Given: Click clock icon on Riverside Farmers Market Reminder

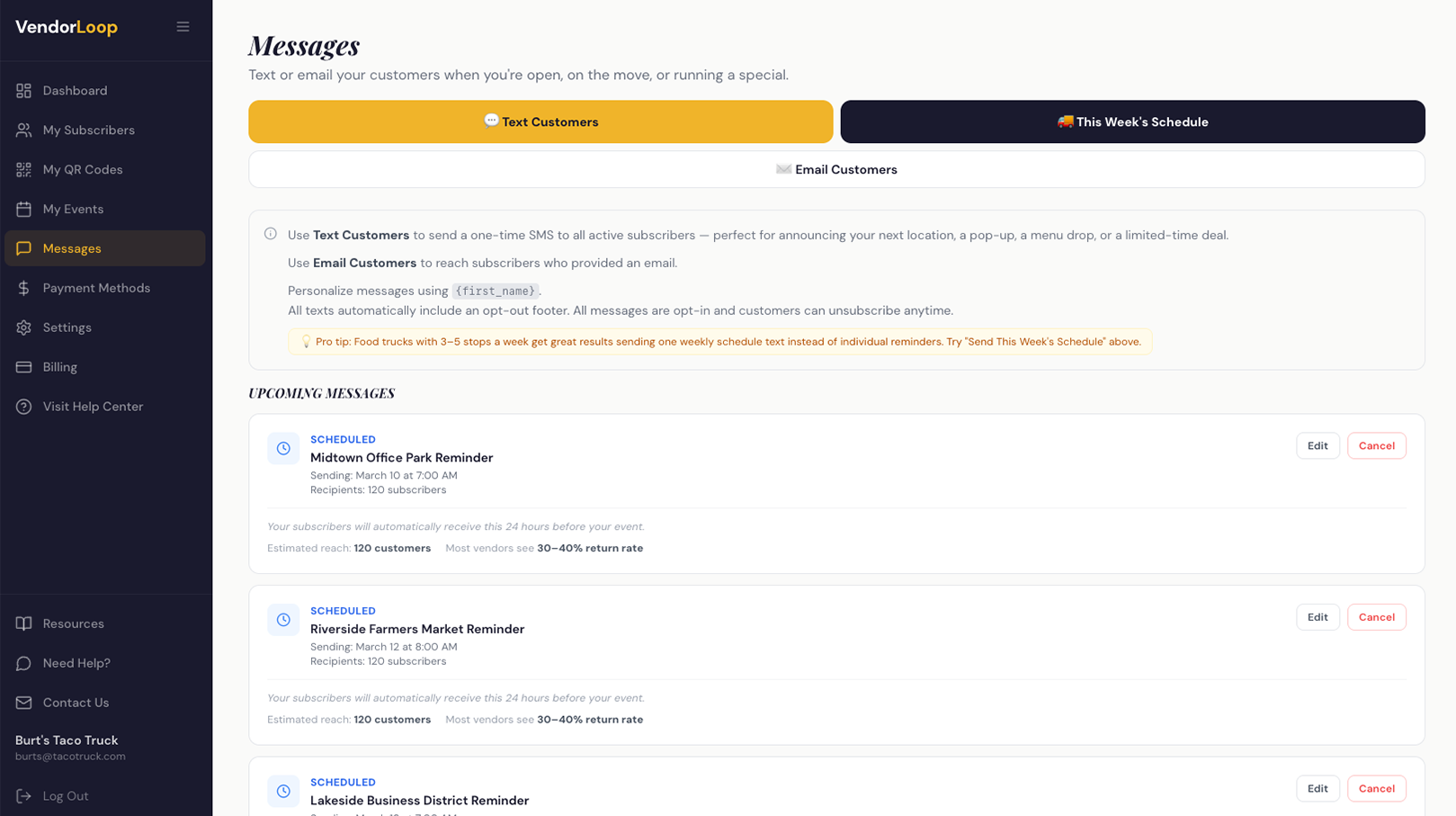Looking at the screenshot, I should tap(283, 620).
